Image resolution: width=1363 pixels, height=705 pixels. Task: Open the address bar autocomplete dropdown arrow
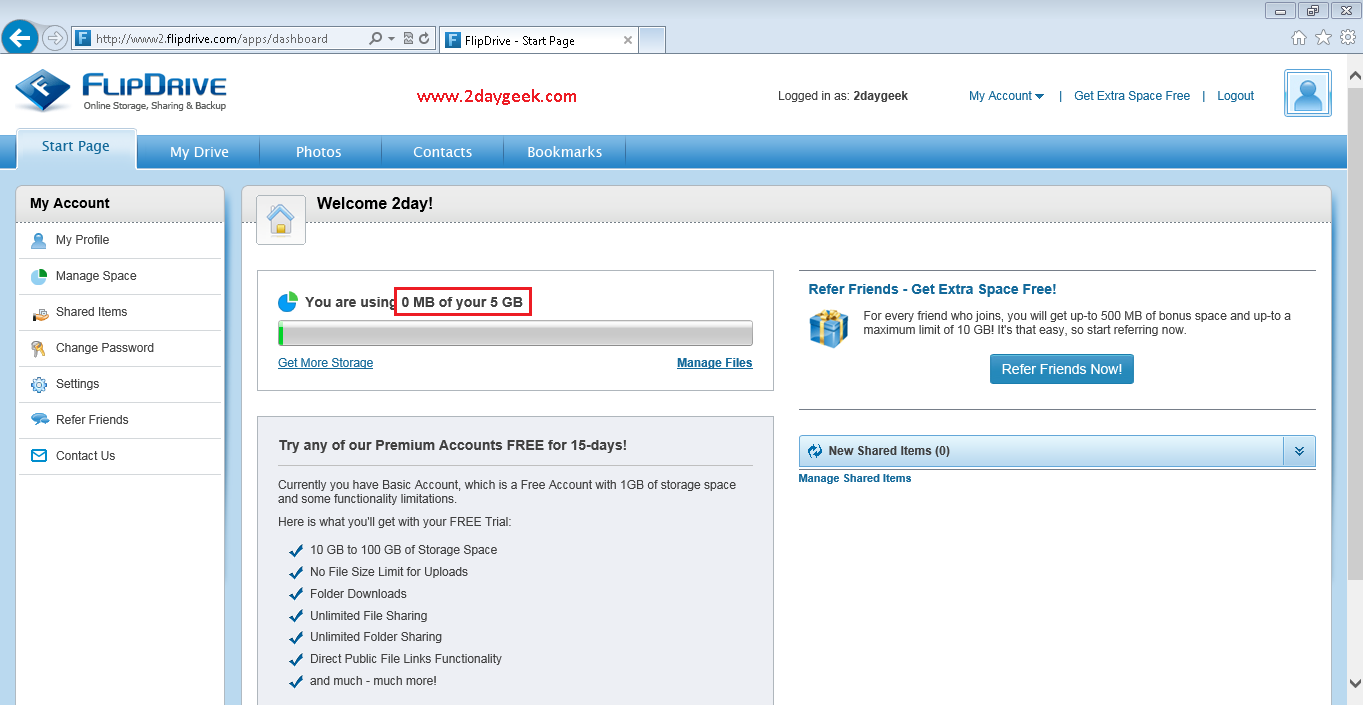pyautogui.click(x=391, y=39)
